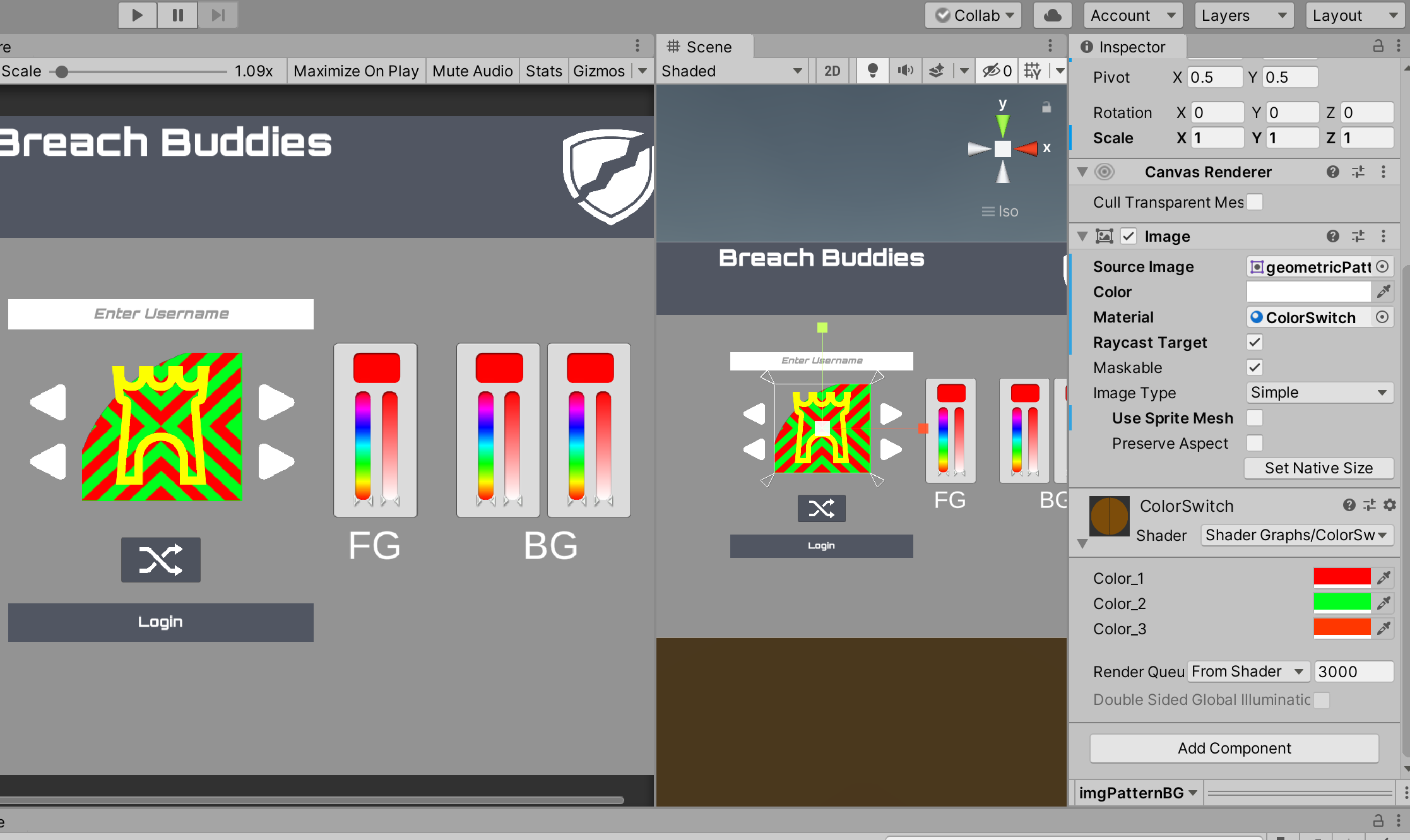Pick color with the eyedropper next to Color

(1384, 291)
